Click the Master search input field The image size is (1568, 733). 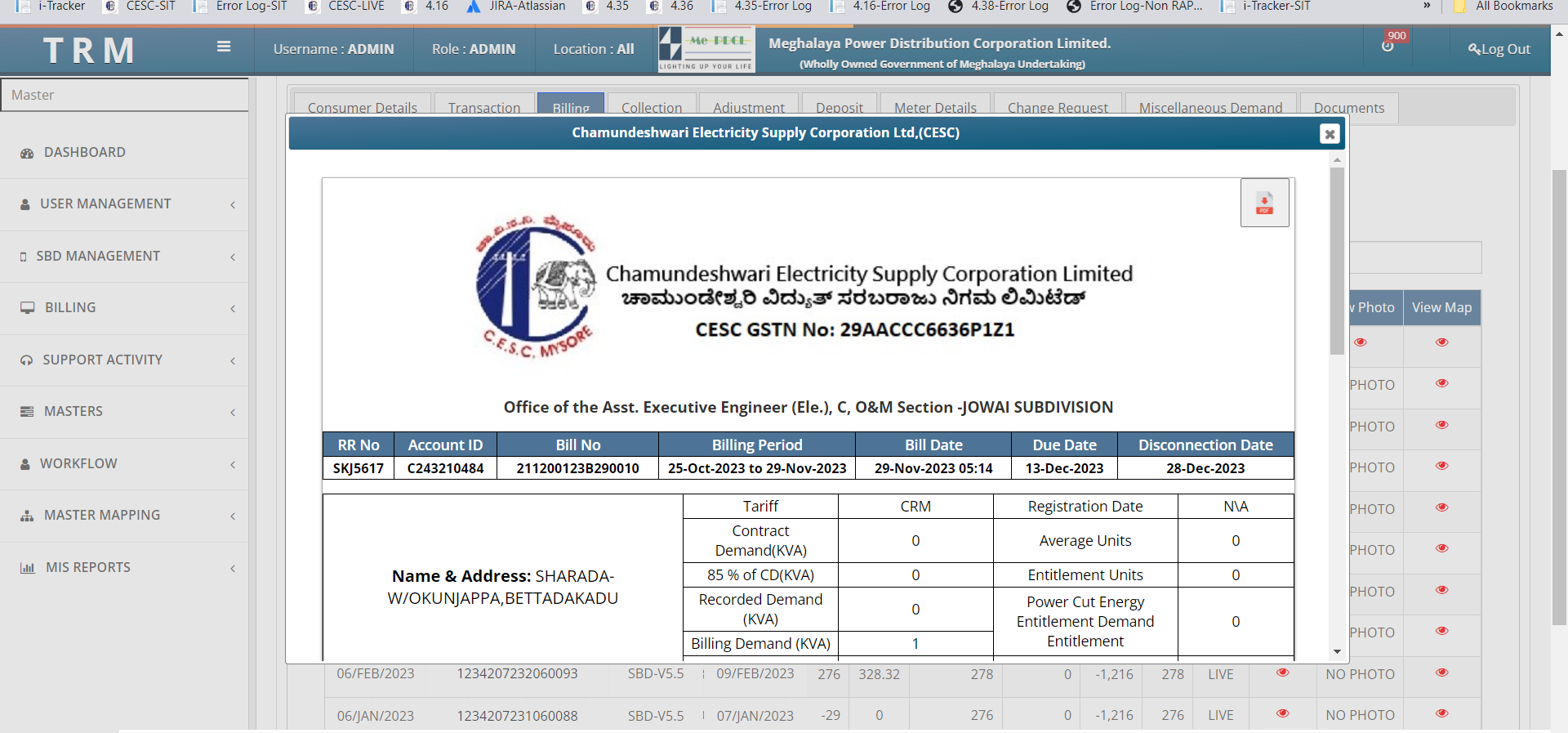point(124,95)
